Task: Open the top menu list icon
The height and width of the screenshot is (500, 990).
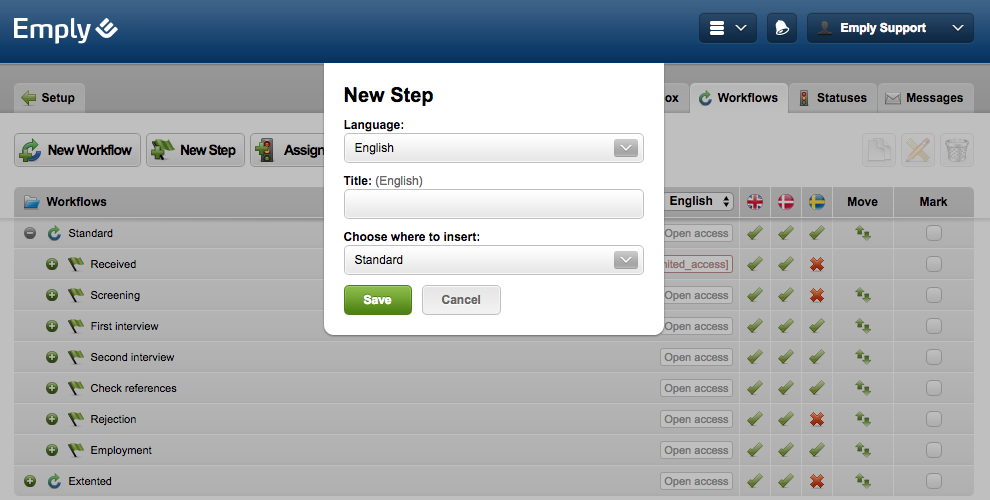Action: [727, 28]
